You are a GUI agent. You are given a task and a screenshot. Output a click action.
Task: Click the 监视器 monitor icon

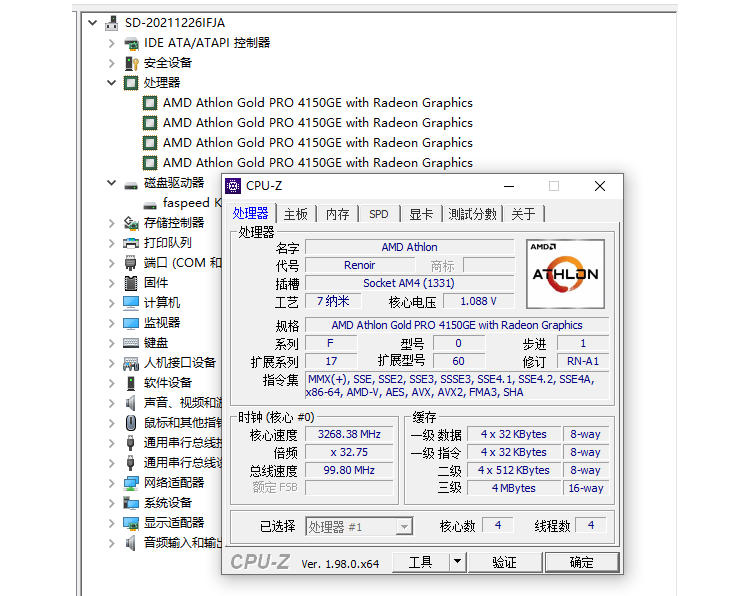click(131, 323)
